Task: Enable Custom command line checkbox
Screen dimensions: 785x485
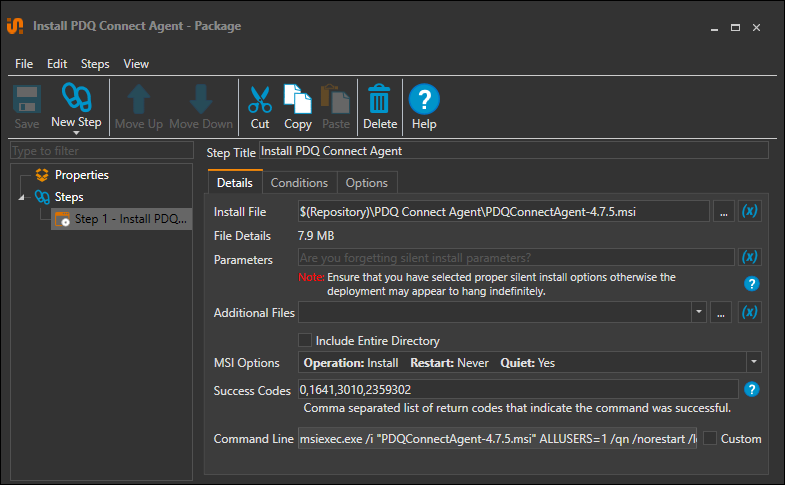Action: pos(710,438)
